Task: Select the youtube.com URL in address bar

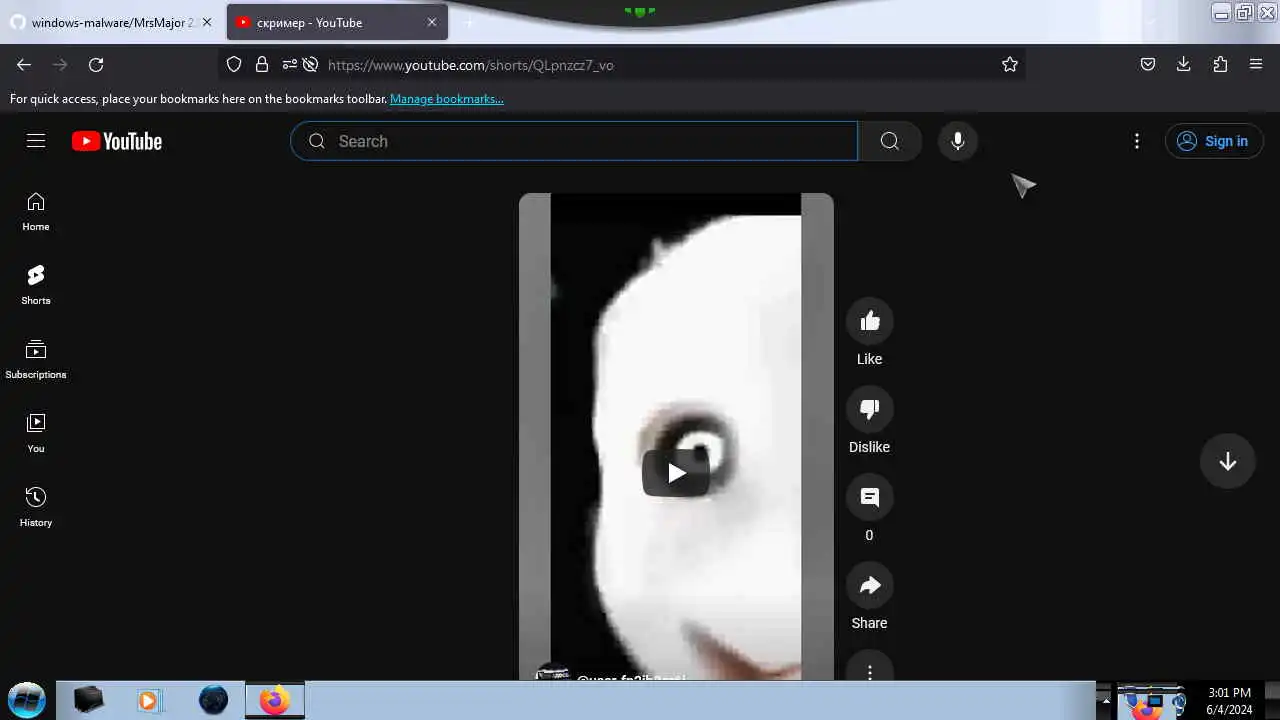Action: pyautogui.click(x=471, y=65)
